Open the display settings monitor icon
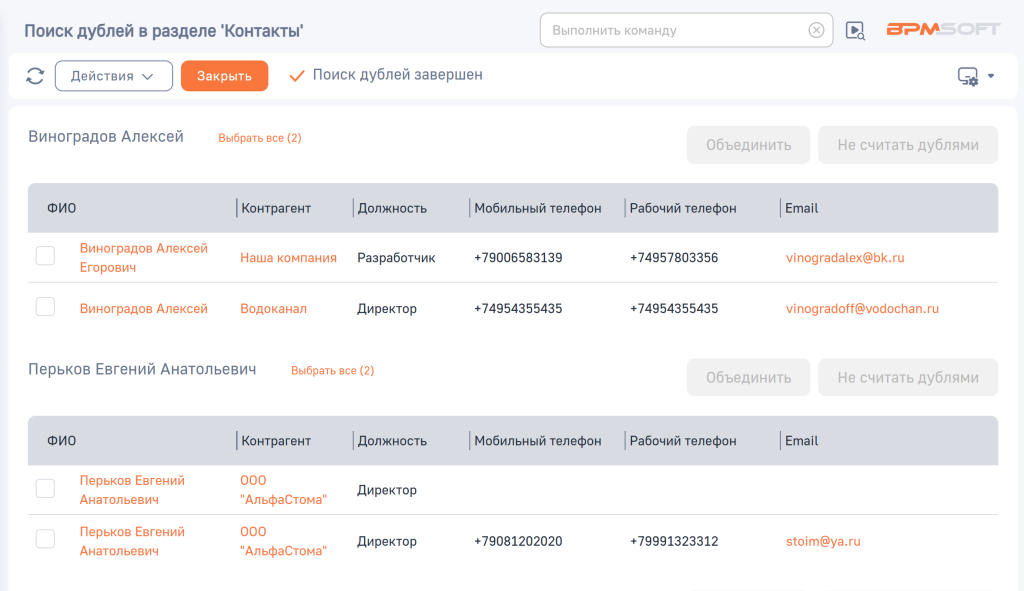Image resolution: width=1024 pixels, height=591 pixels. [967, 76]
